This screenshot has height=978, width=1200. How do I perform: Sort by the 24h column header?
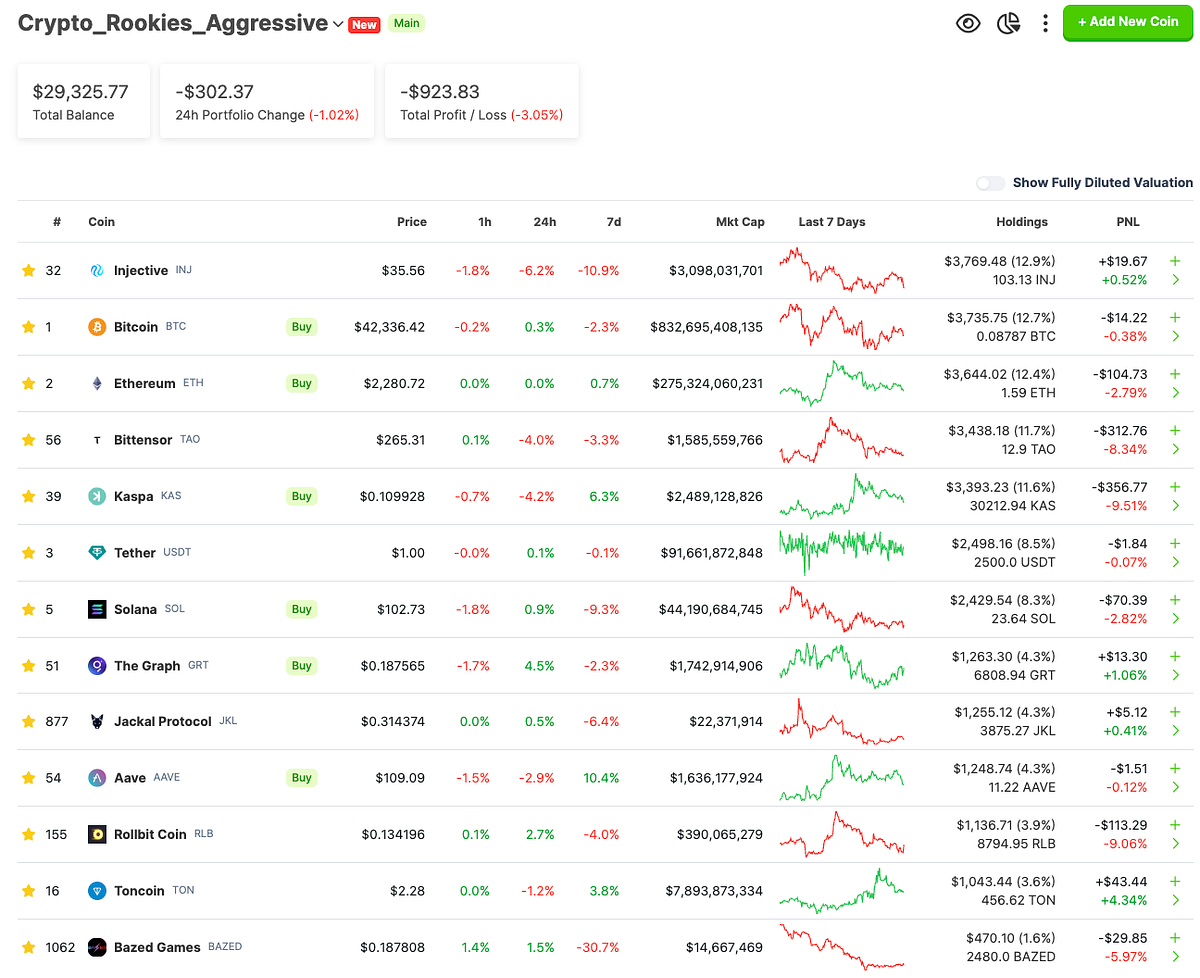point(545,222)
